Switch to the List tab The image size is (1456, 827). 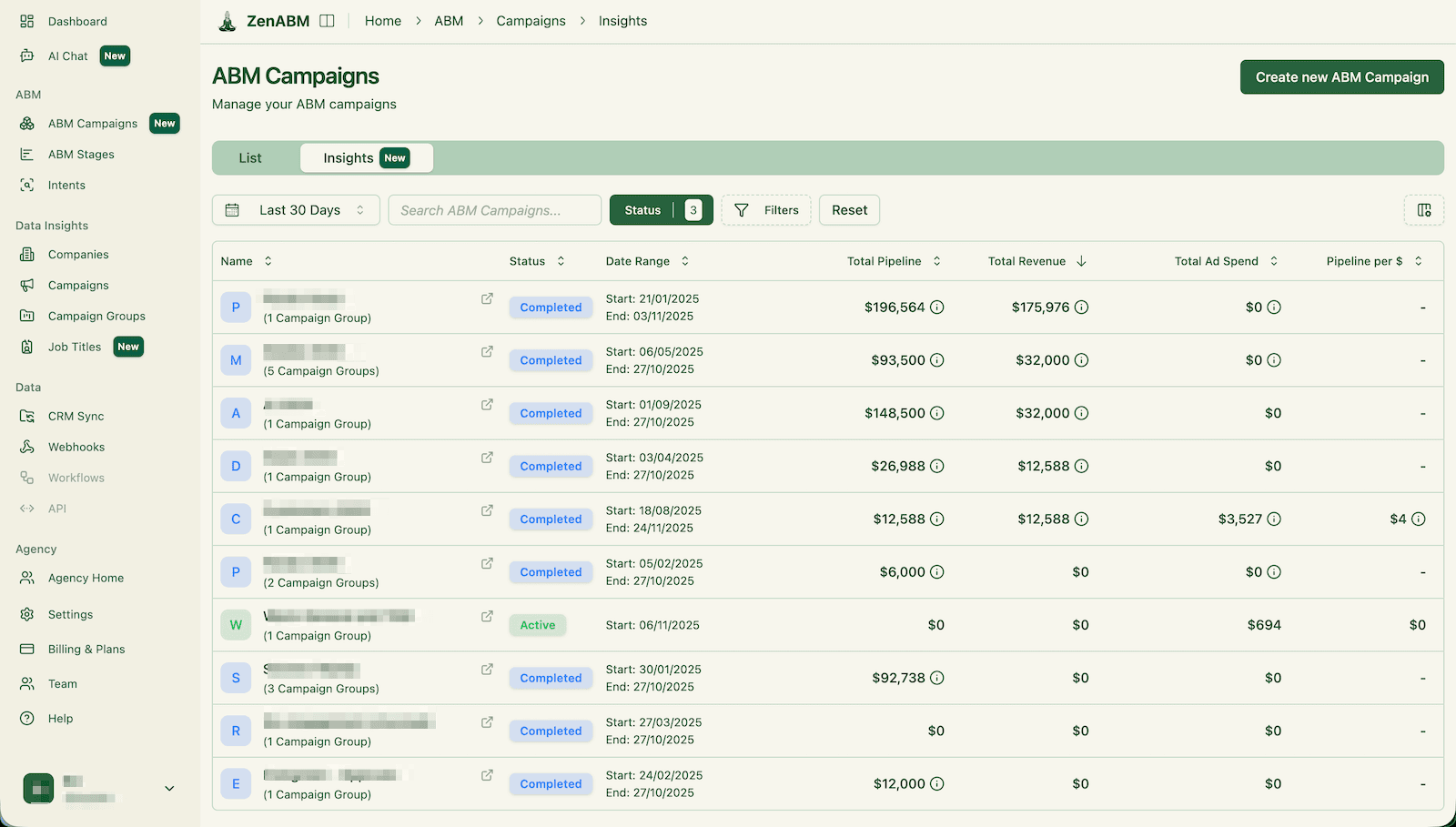click(x=251, y=156)
